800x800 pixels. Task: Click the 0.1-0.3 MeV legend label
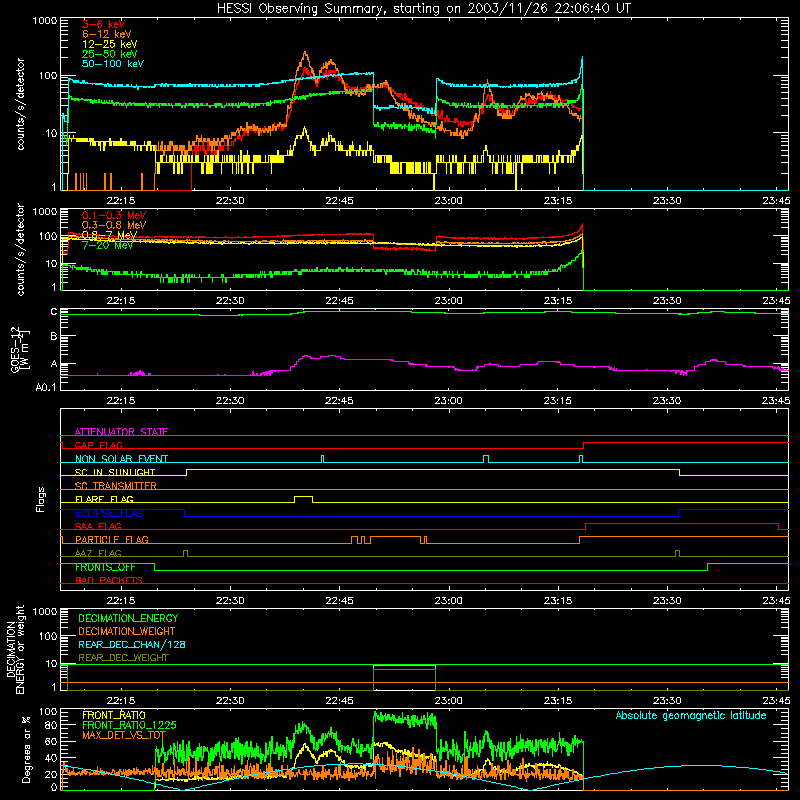coord(114,215)
